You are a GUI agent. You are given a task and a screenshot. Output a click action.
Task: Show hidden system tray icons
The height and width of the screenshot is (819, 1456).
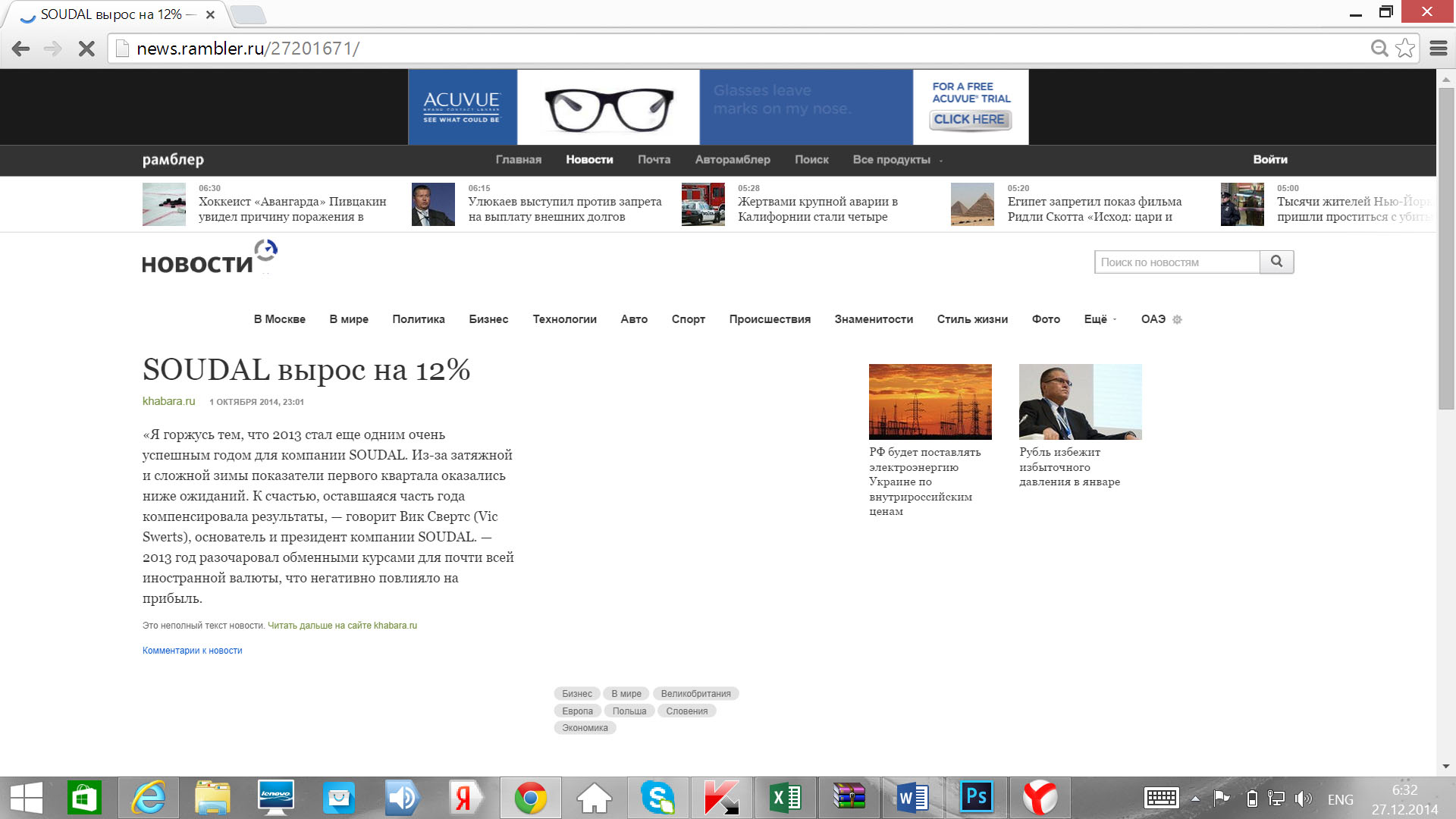click(x=1195, y=799)
